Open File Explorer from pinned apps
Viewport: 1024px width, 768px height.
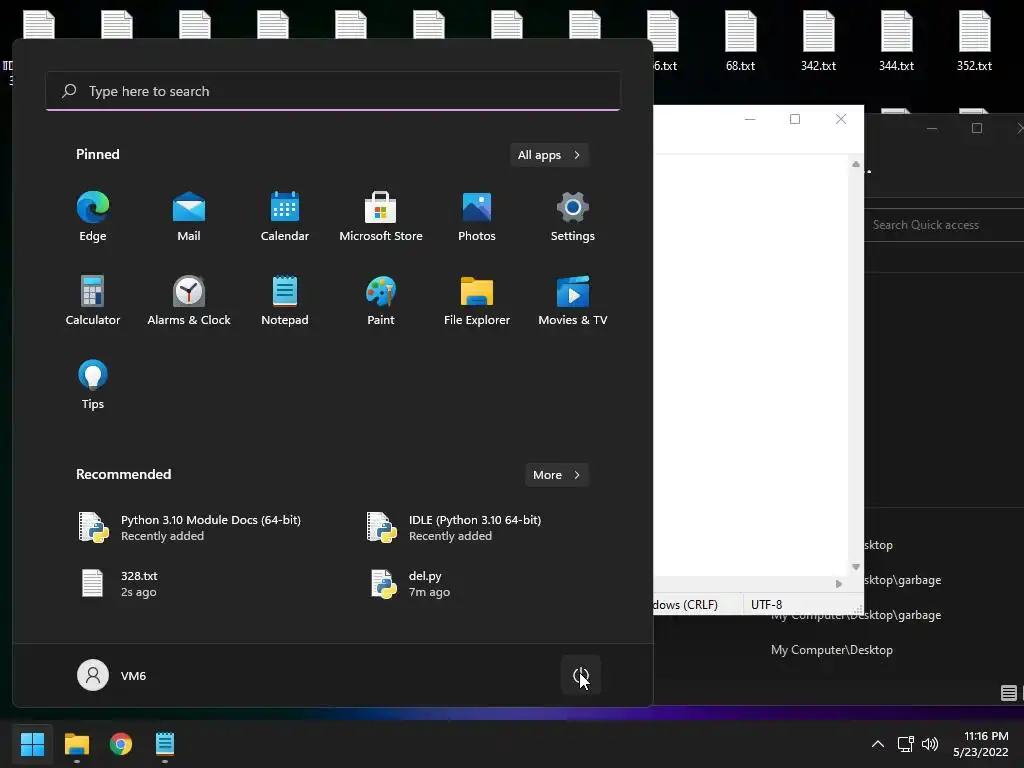477,300
